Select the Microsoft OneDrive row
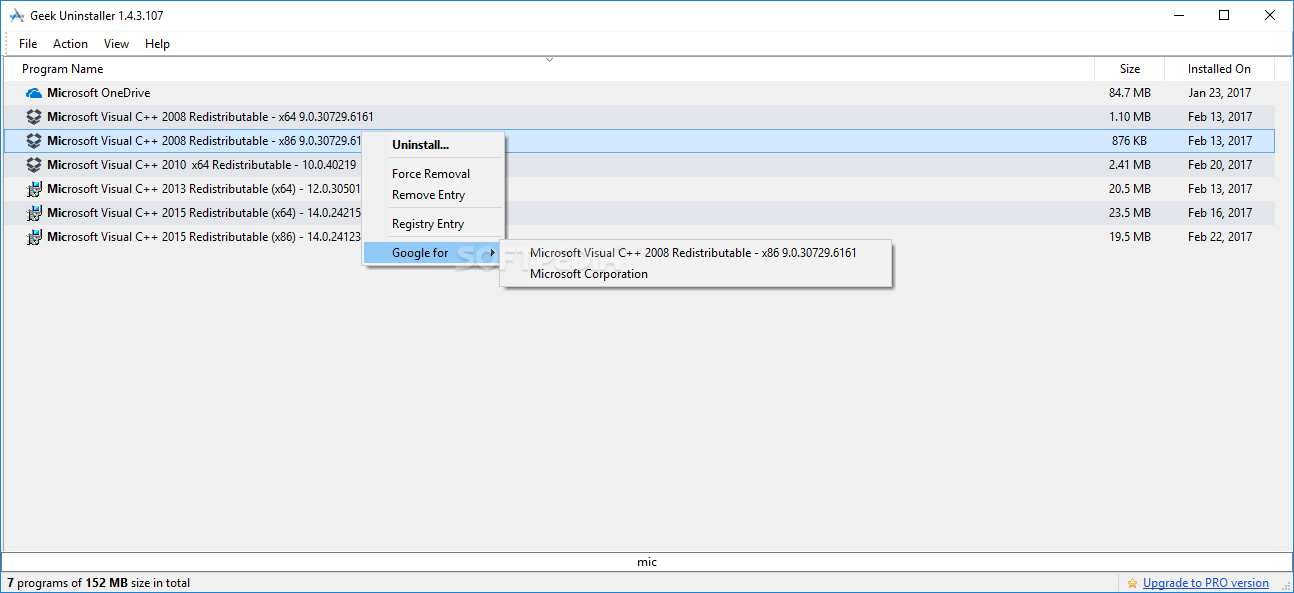This screenshot has height=593, width=1294. (x=638, y=93)
